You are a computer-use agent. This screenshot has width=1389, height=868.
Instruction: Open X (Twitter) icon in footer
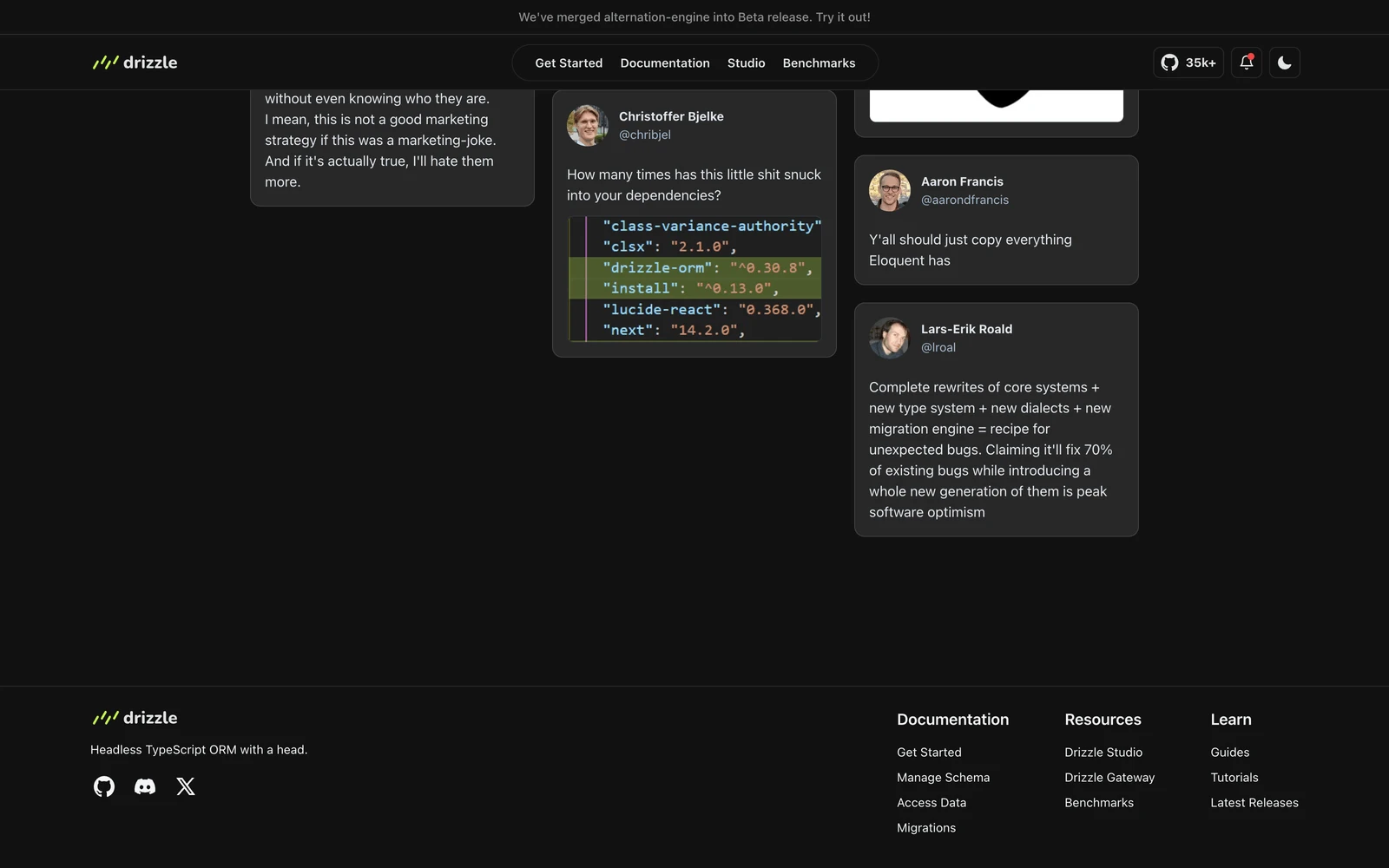click(186, 786)
